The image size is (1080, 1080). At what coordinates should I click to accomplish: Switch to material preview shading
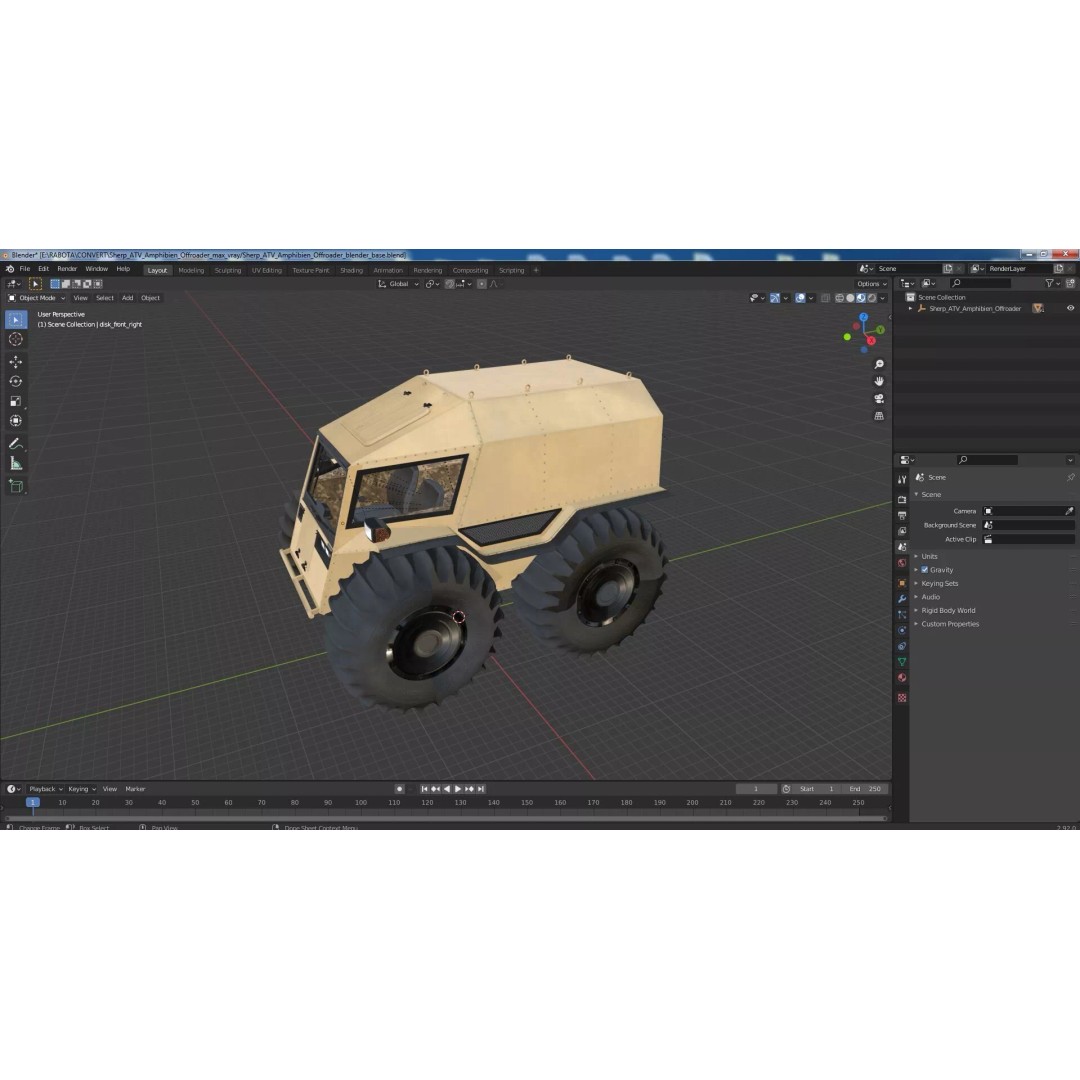[x=861, y=298]
